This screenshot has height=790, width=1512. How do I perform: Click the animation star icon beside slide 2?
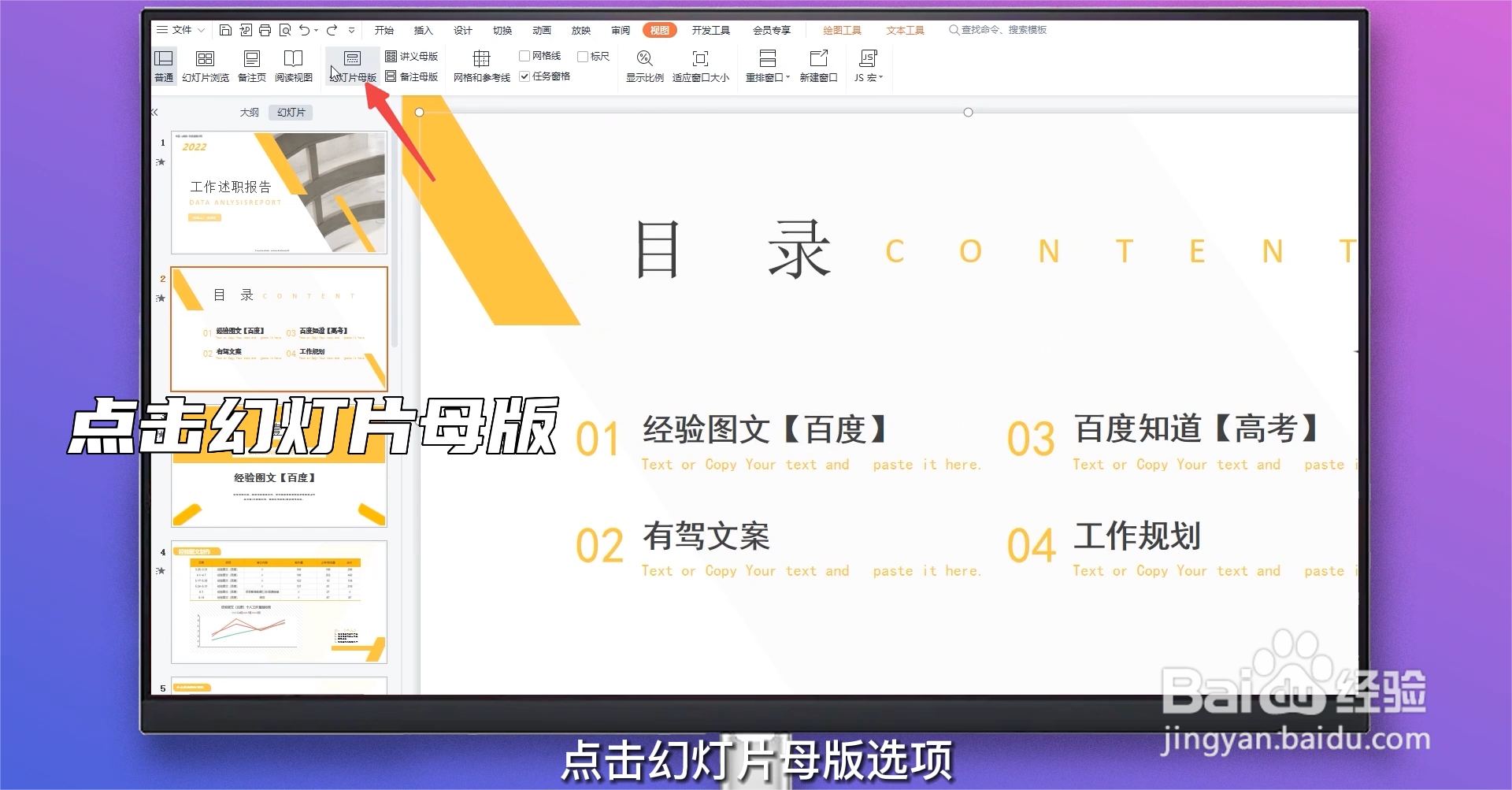tap(161, 299)
